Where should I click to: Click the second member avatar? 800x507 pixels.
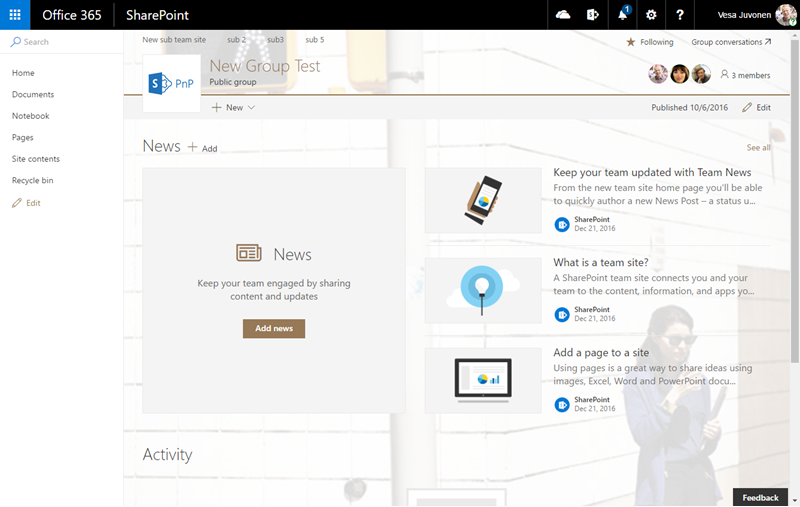tap(680, 74)
